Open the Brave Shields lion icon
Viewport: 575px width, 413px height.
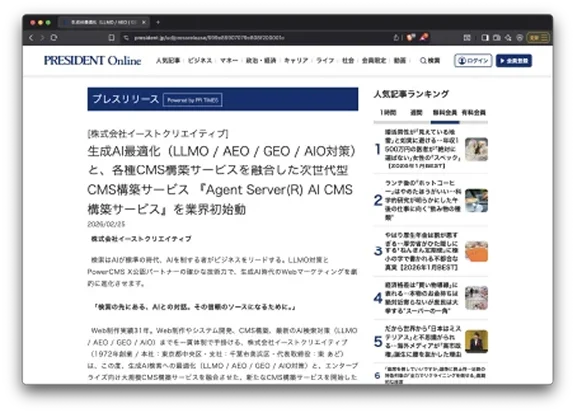click(x=411, y=37)
